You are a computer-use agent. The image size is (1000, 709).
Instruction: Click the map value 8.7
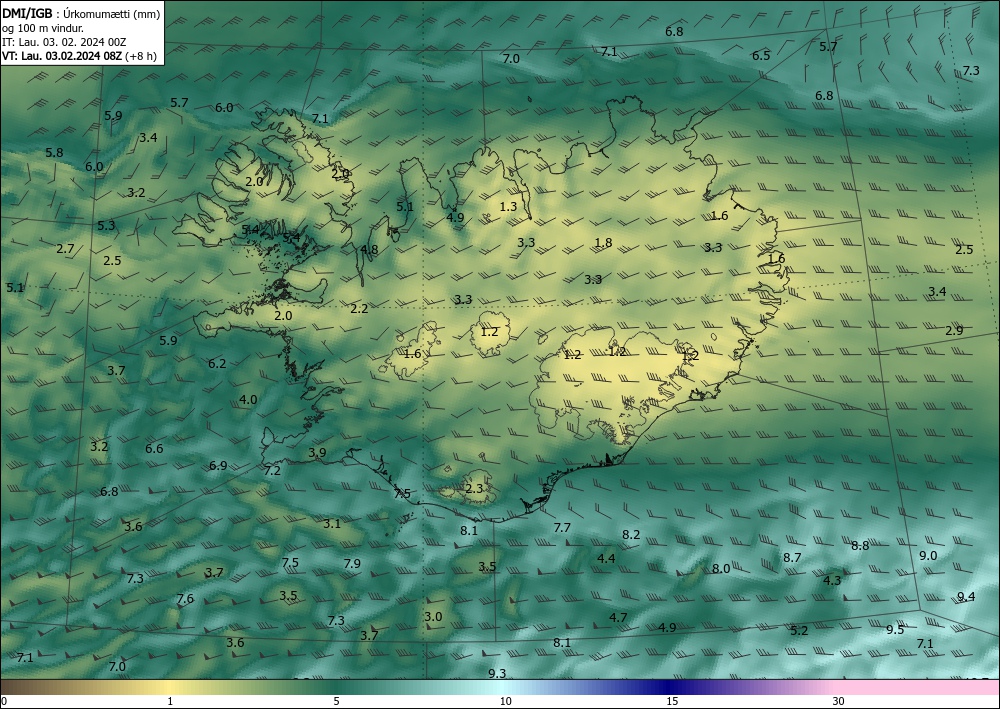792,557
